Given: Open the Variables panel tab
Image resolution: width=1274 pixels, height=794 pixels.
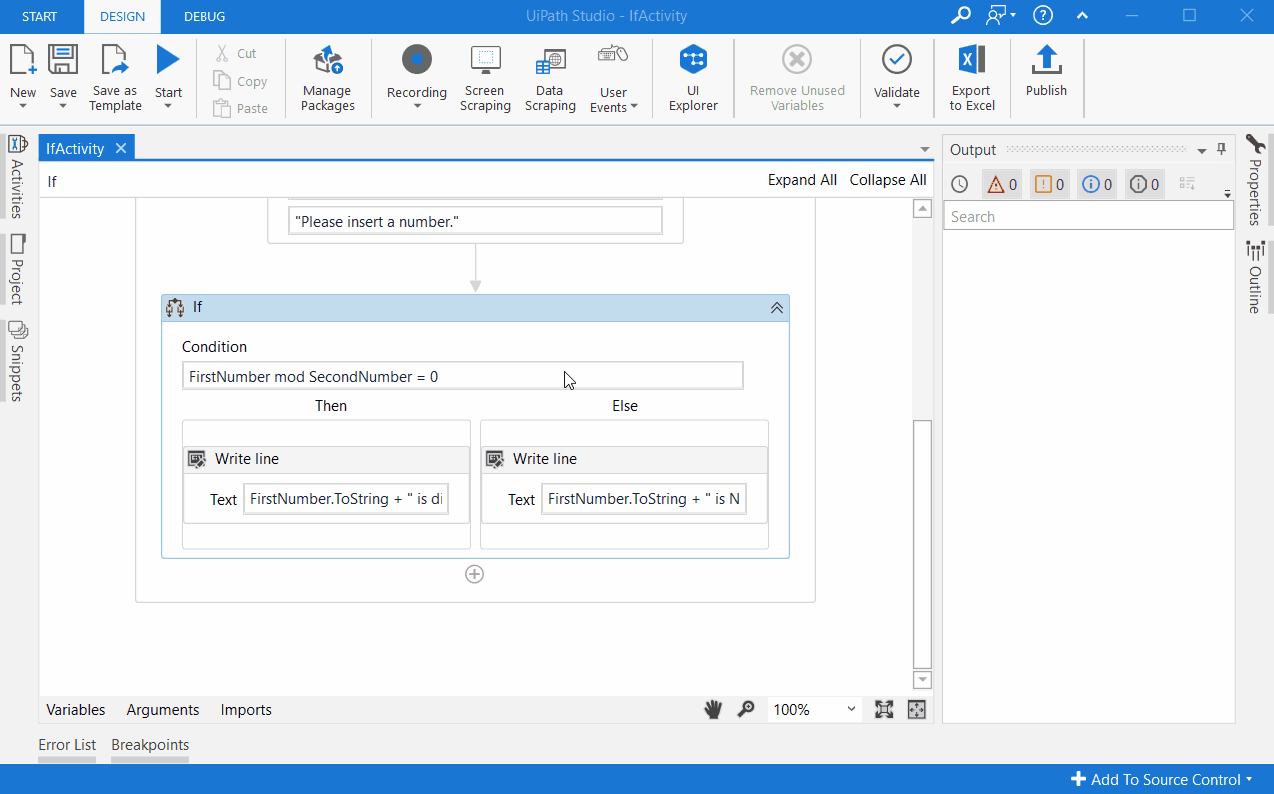Looking at the screenshot, I should click(x=75, y=709).
